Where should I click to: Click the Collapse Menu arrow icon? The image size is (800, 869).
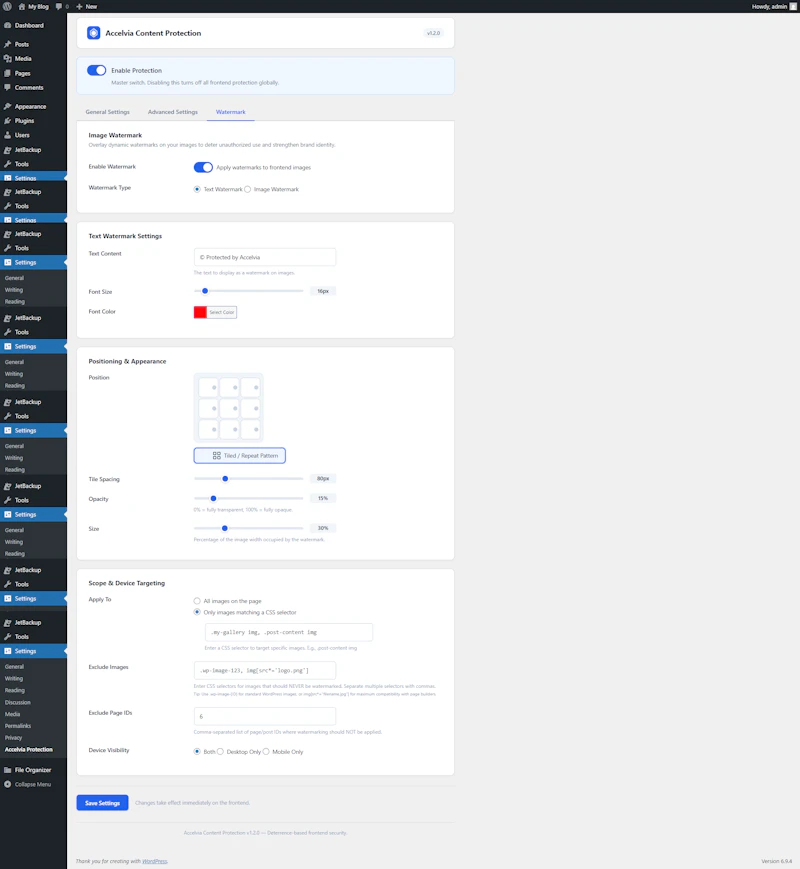point(8,784)
